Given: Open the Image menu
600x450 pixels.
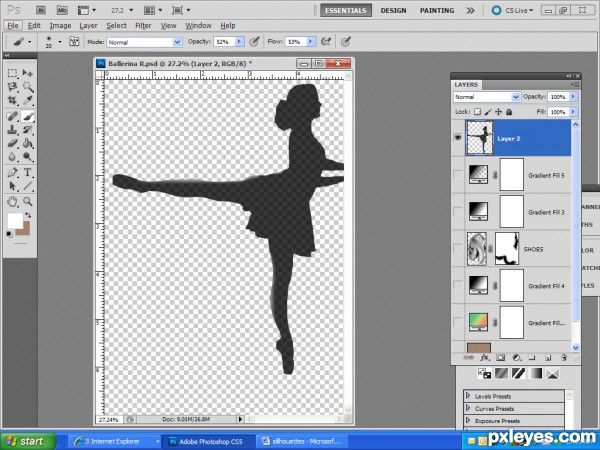Looking at the screenshot, I should coord(60,26).
